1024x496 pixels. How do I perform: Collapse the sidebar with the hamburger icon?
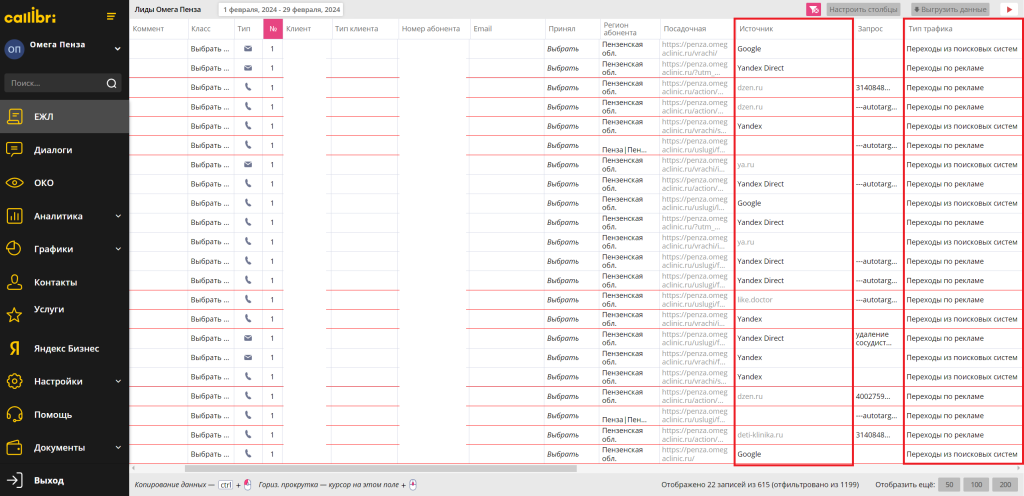(x=112, y=16)
